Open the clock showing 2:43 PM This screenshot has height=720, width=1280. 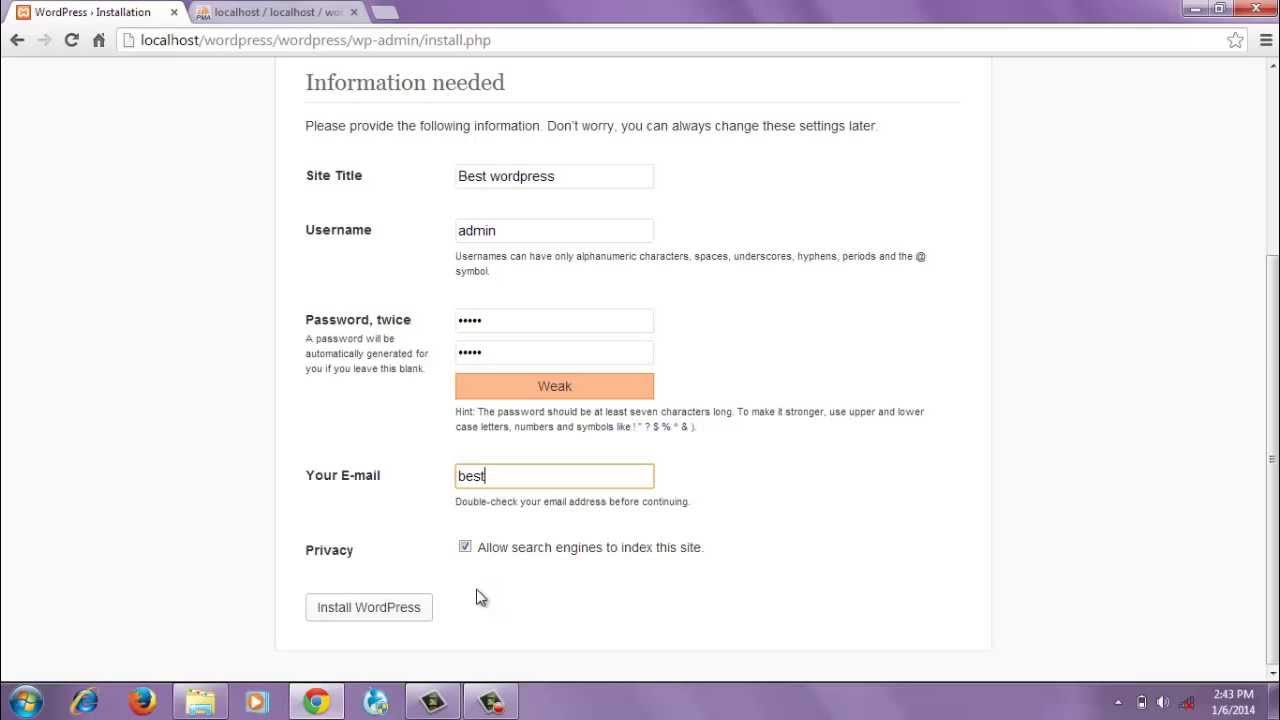1232,702
